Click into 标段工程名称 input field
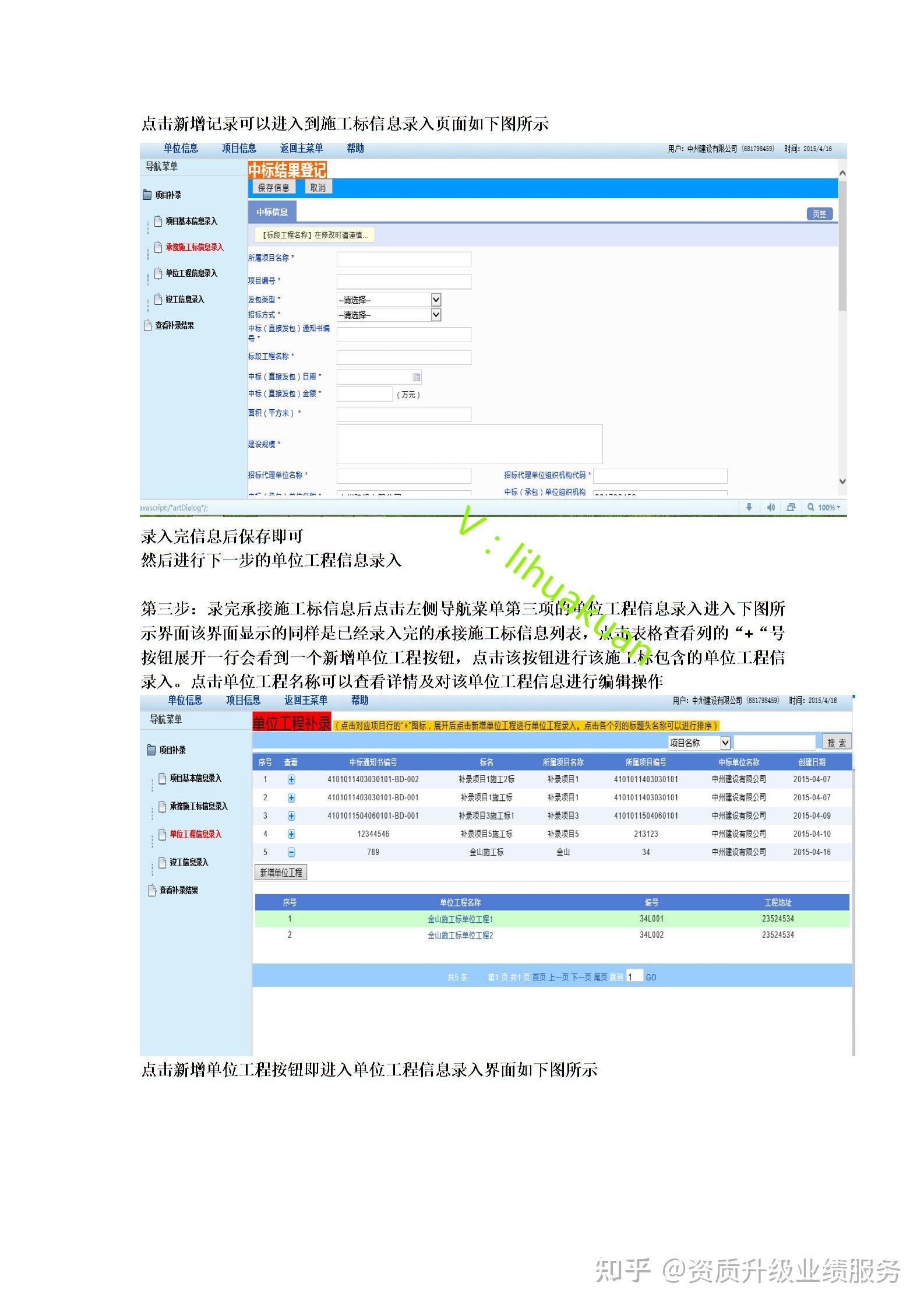This screenshot has height=1308, width=924. click(x=404, y=357)
